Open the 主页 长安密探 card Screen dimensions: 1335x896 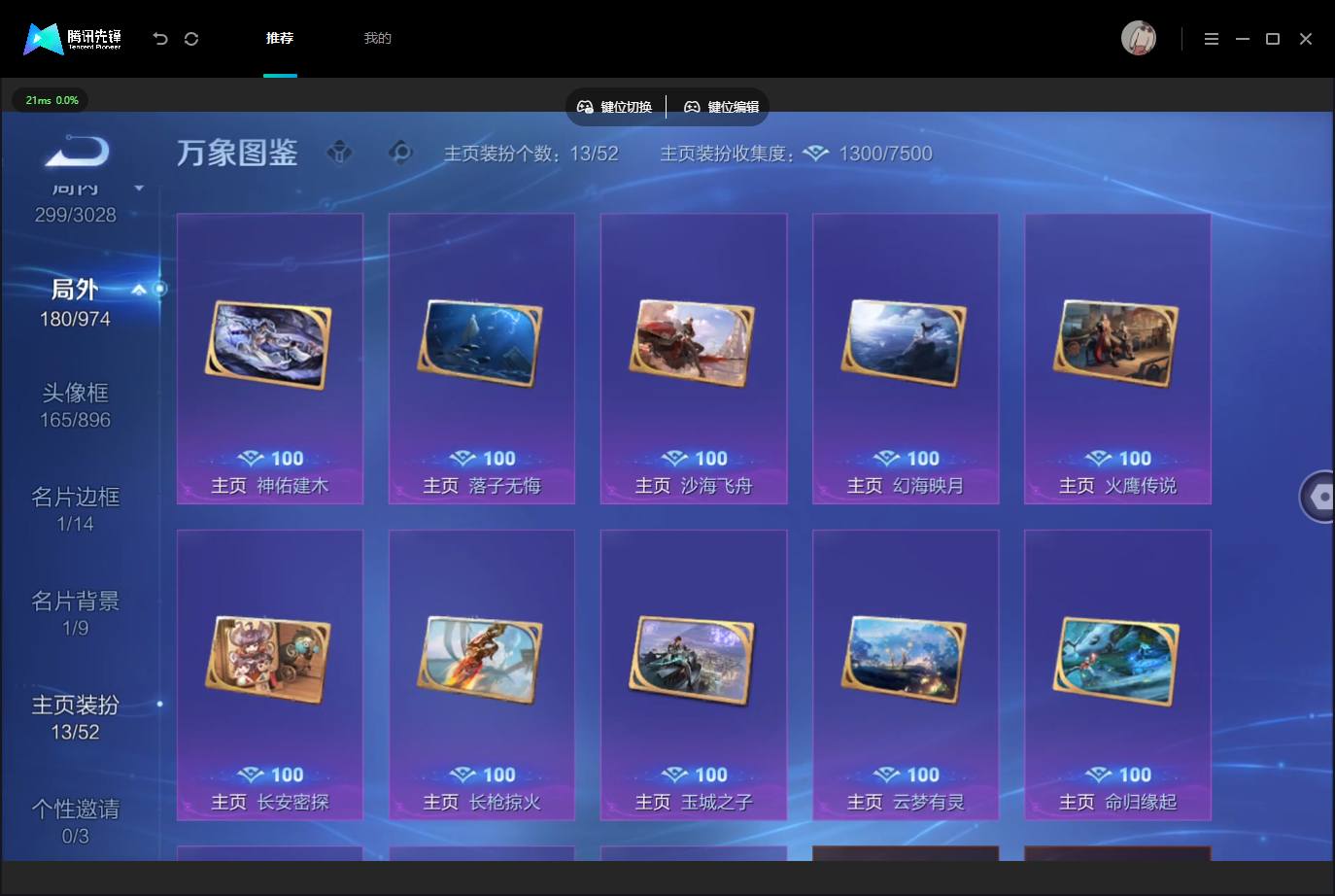tap(270, 675)
